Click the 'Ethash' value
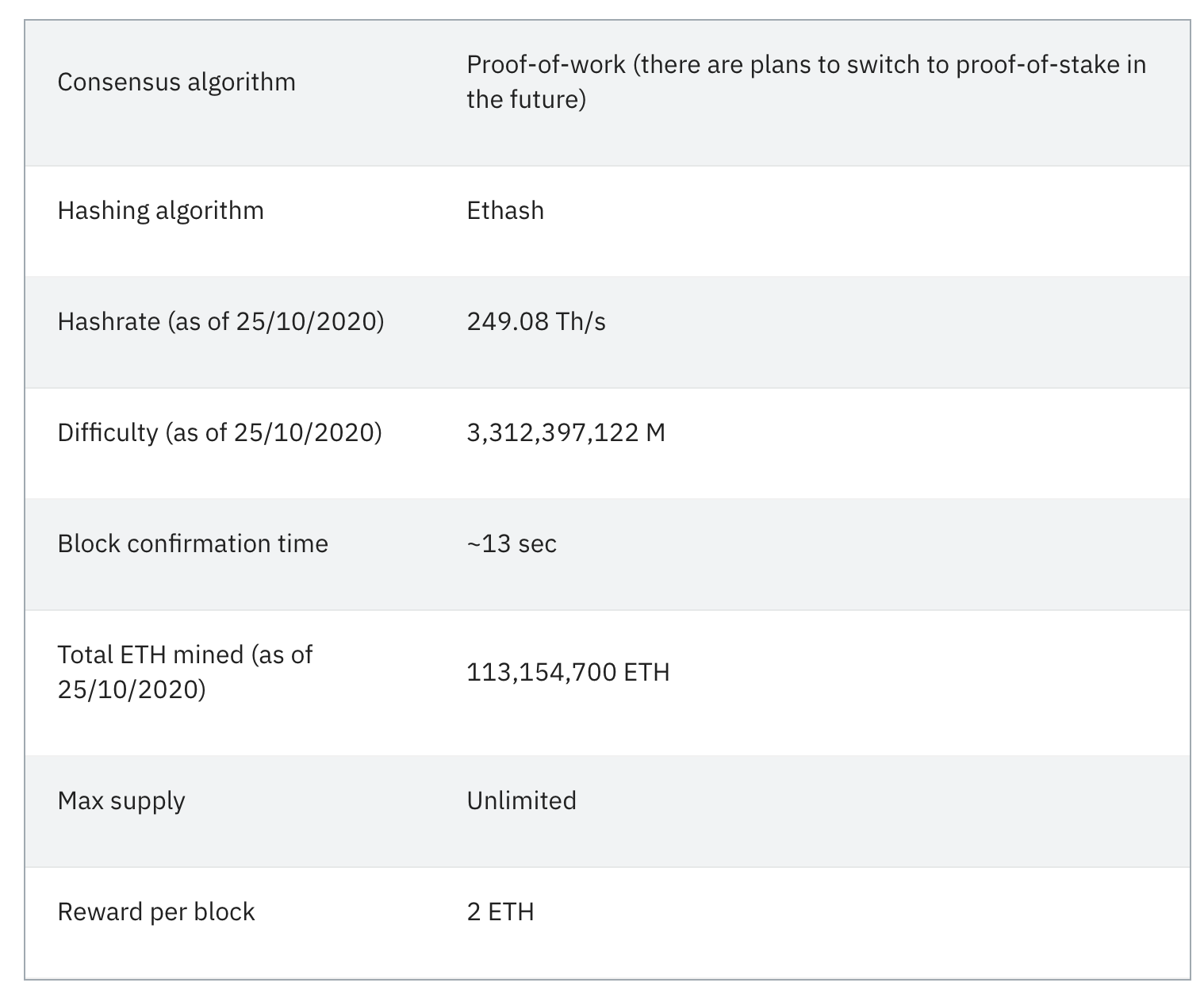 [x=505, y=210]
